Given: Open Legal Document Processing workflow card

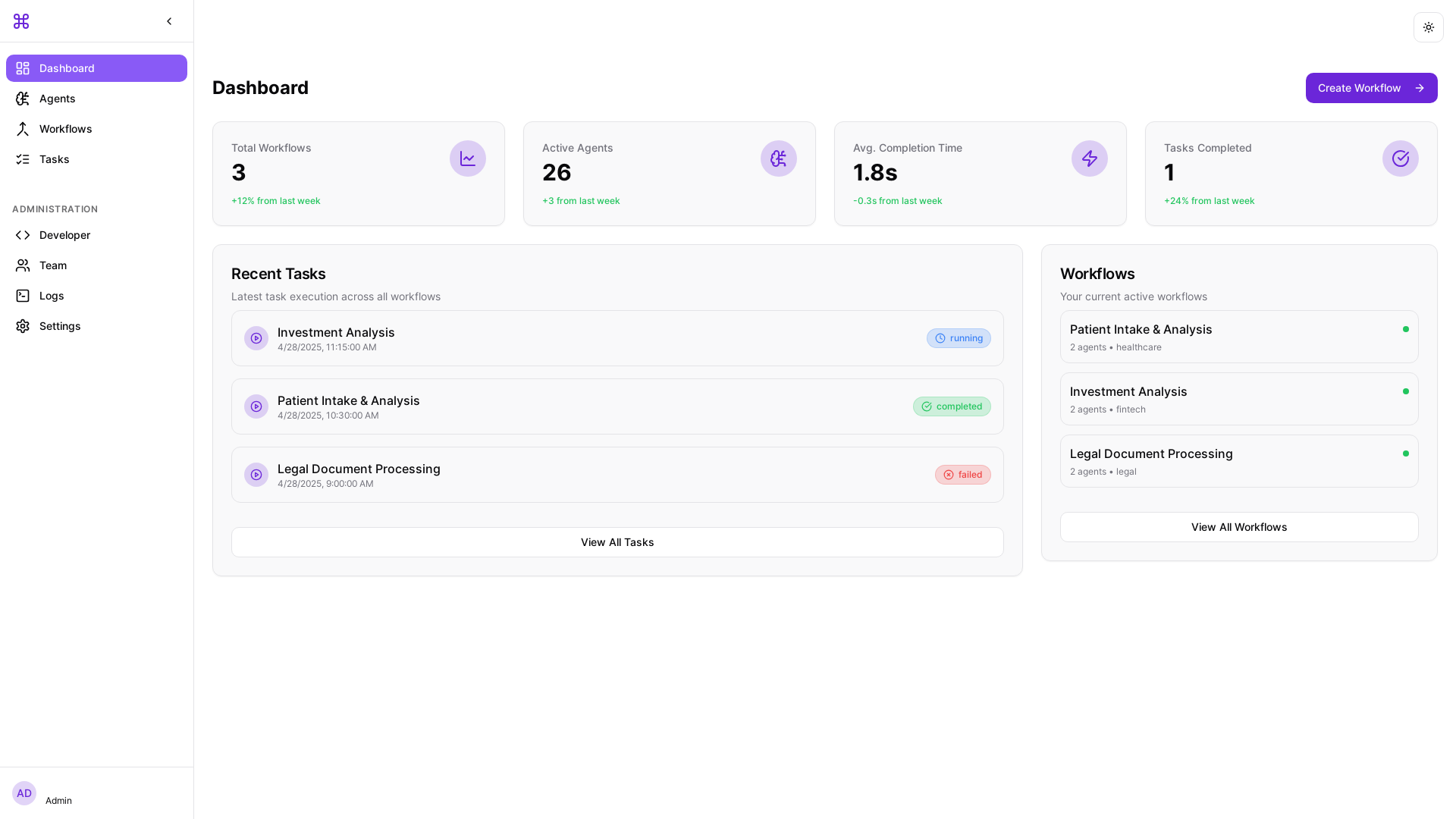Looking at the screenshot, I should click(1238, 461).
